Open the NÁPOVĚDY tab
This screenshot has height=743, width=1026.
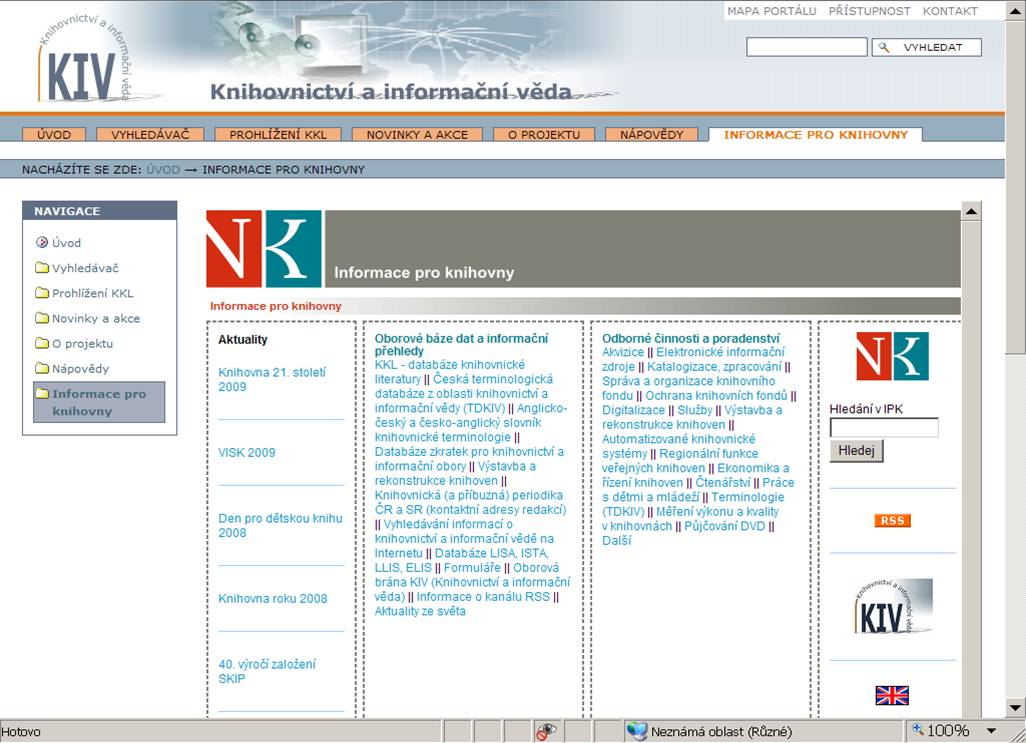point(652,135)
